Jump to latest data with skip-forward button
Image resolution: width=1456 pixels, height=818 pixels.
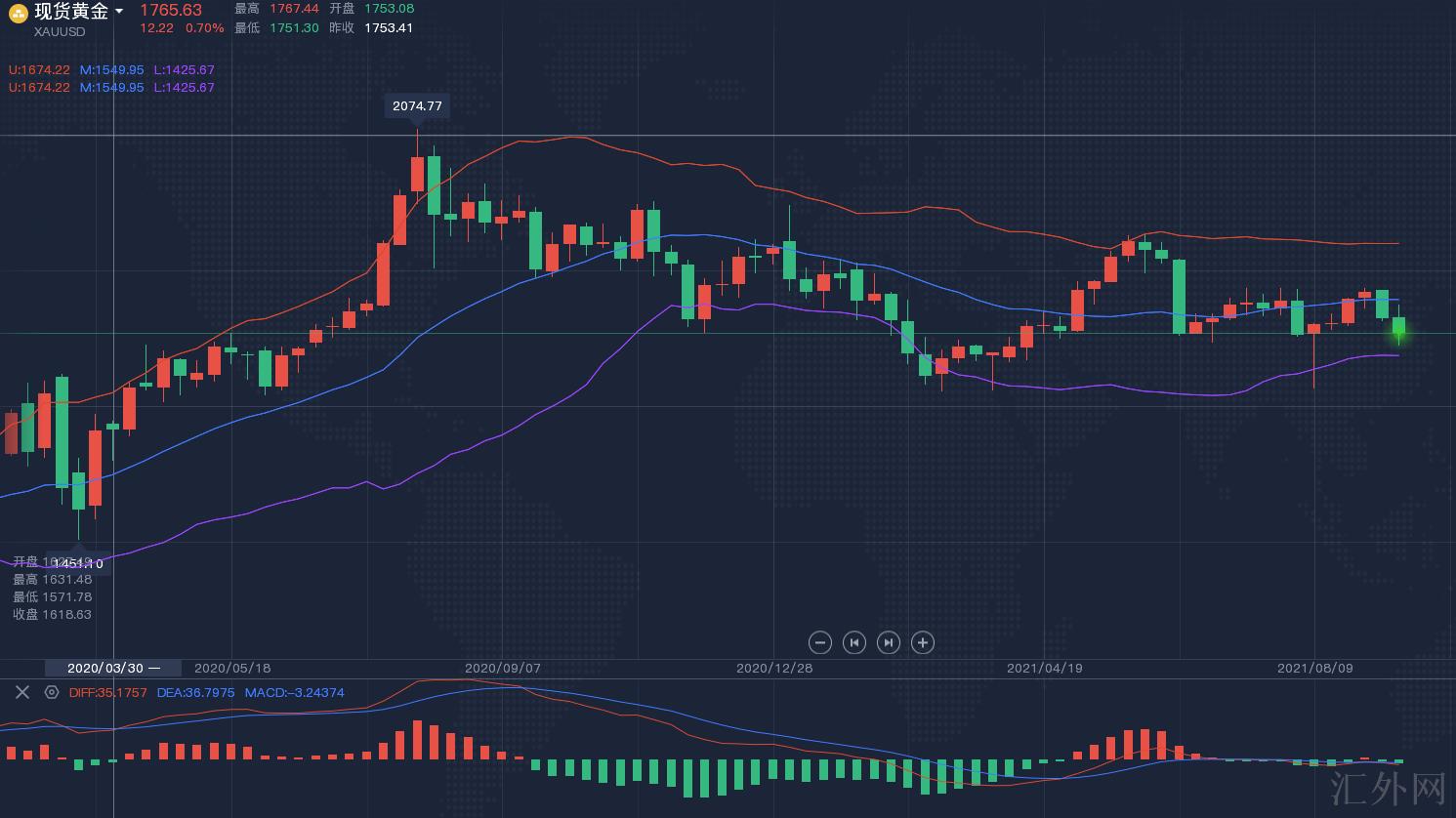888,642
